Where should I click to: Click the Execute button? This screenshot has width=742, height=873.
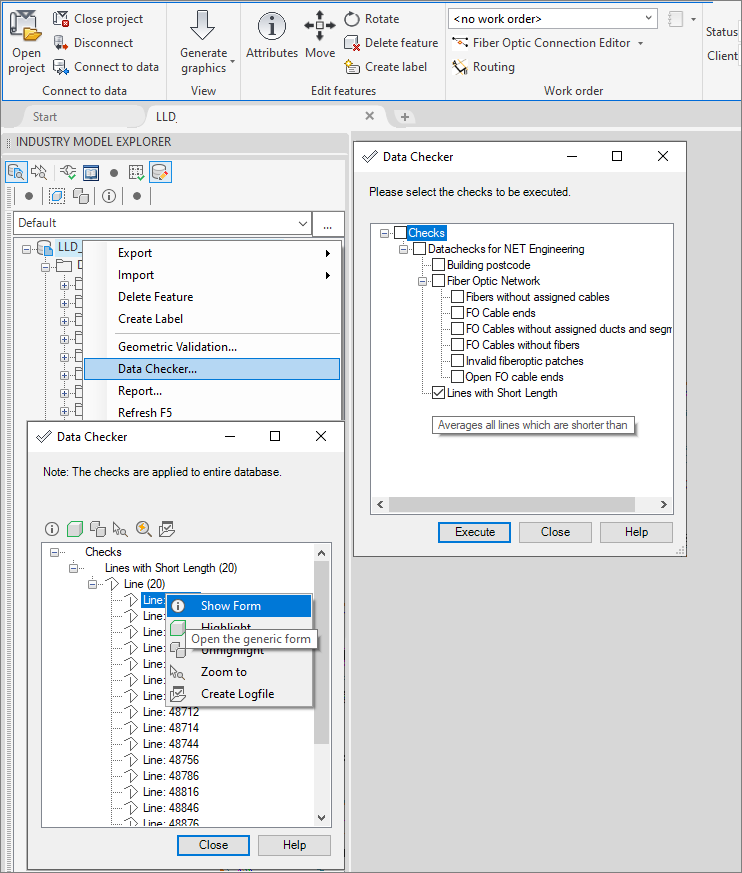pyautogui.click(x=474, y=532)
